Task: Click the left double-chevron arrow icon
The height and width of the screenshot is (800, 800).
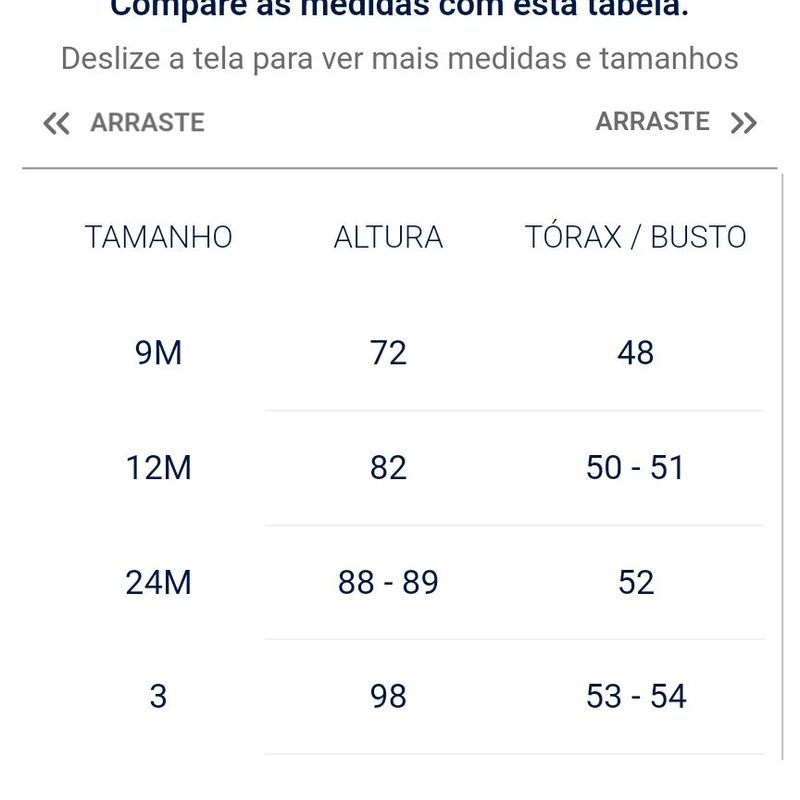Action: pyautogui.click(x=57, y=123)
